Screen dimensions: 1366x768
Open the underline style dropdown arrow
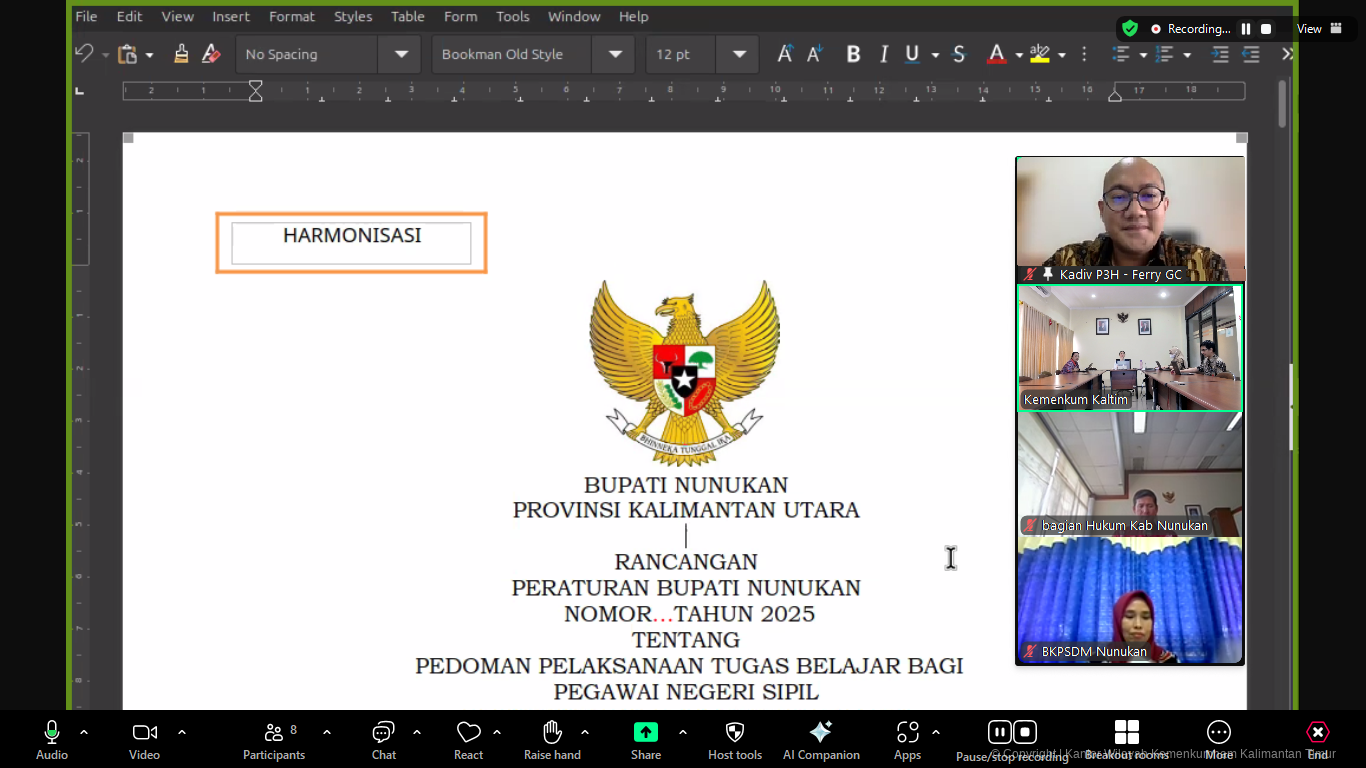pyautogui.click(x=935, y=55)
